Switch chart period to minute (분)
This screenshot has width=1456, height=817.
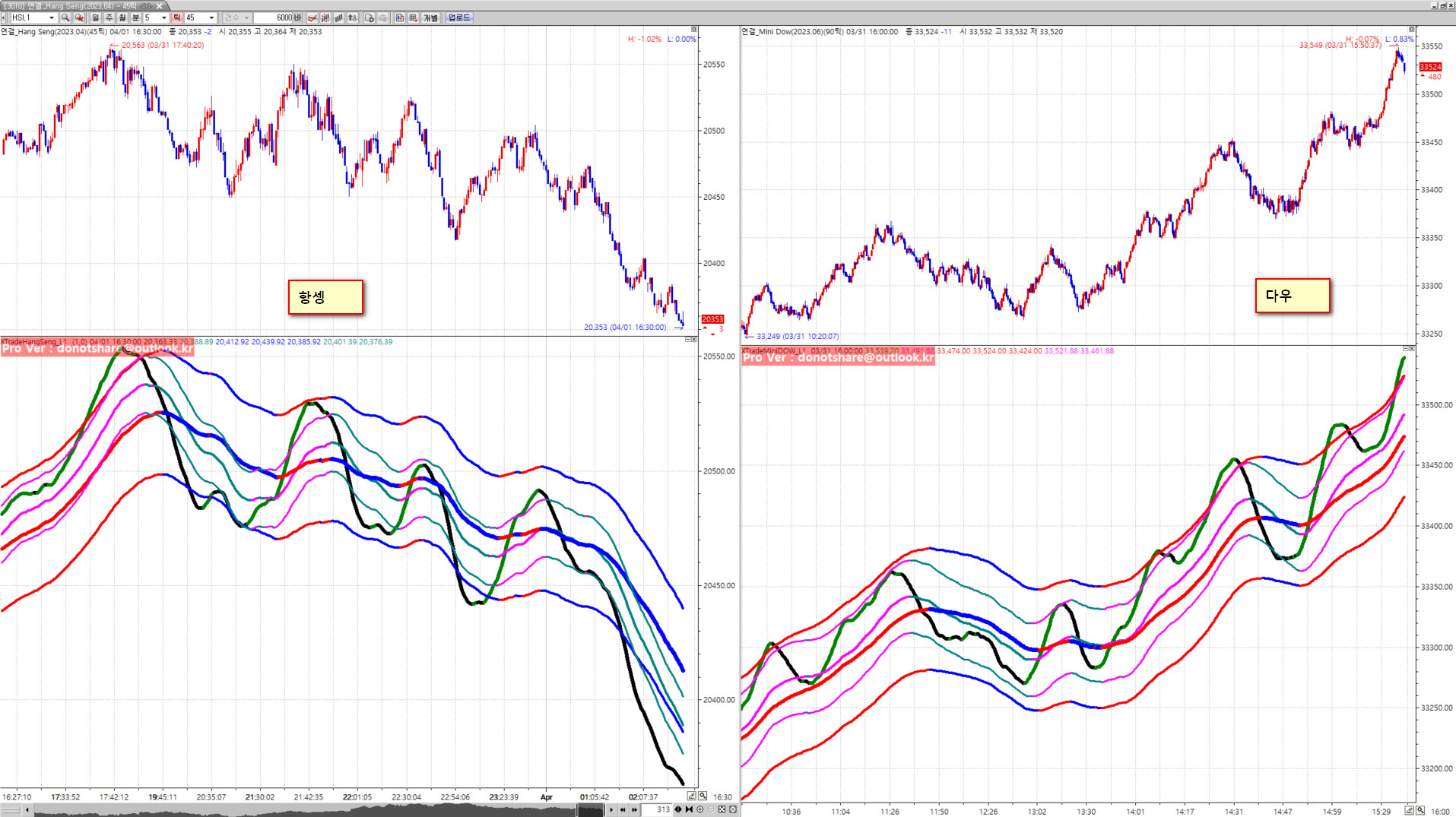pyautogui.click(x=136, y=17)
